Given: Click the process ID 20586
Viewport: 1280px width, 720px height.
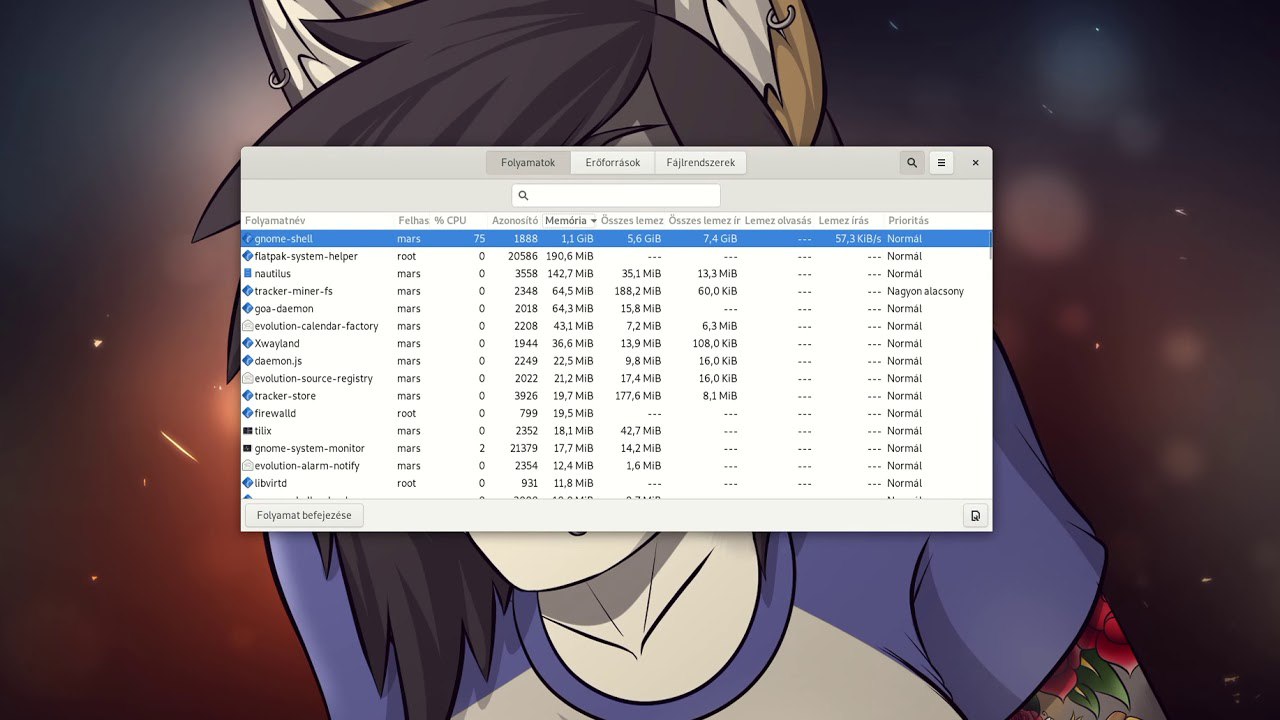Looking at the screenshot, I should click(522, 256).
